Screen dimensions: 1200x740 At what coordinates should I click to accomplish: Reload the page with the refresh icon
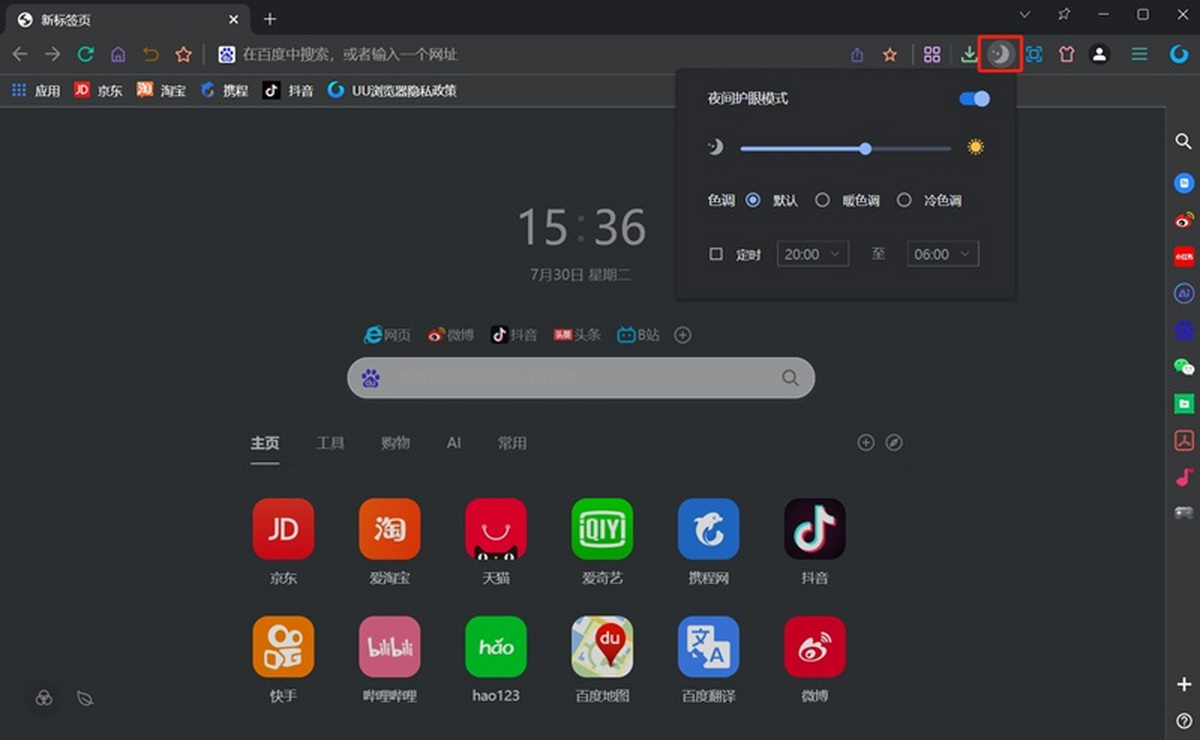coord(86,54)
